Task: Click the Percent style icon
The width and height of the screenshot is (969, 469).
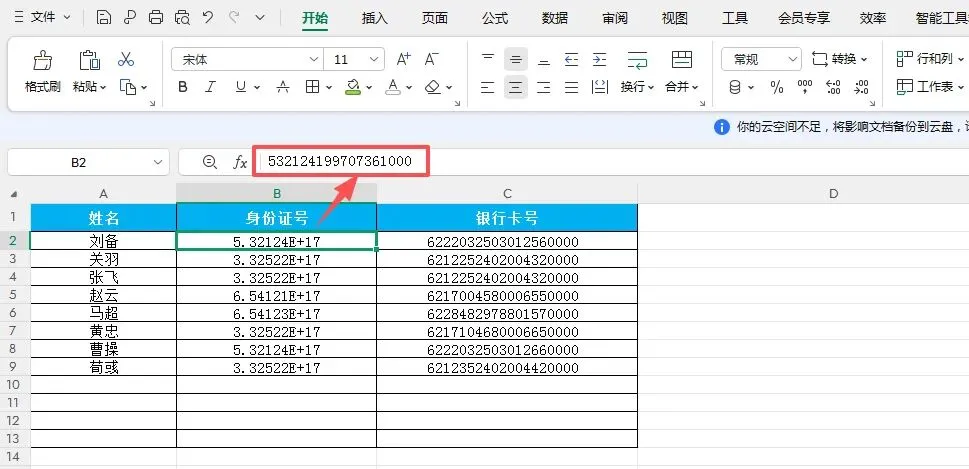Action: point(777,87)
